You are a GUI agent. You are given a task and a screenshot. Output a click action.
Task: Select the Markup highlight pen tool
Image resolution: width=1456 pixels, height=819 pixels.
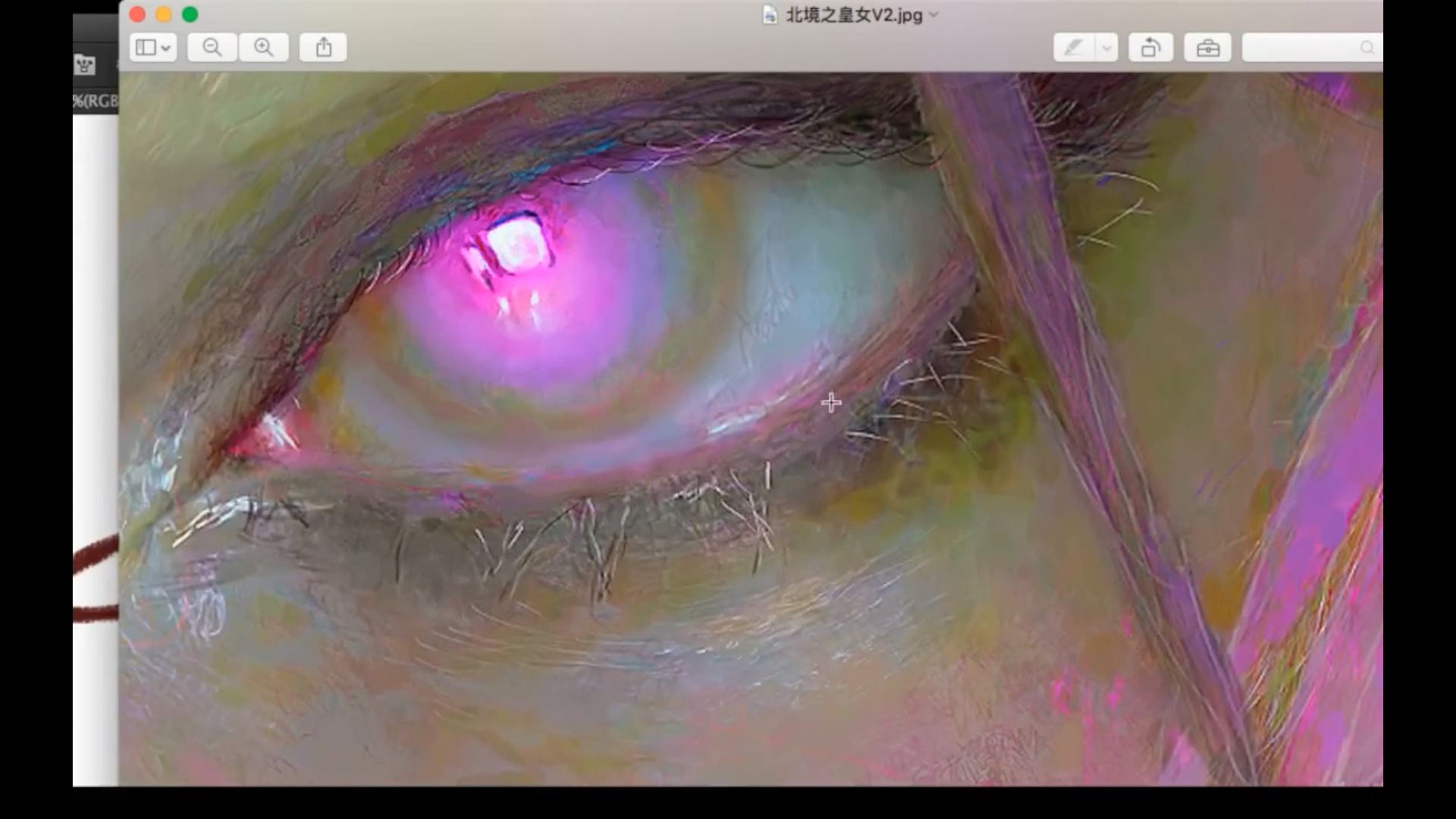(x=1074, y=48)
